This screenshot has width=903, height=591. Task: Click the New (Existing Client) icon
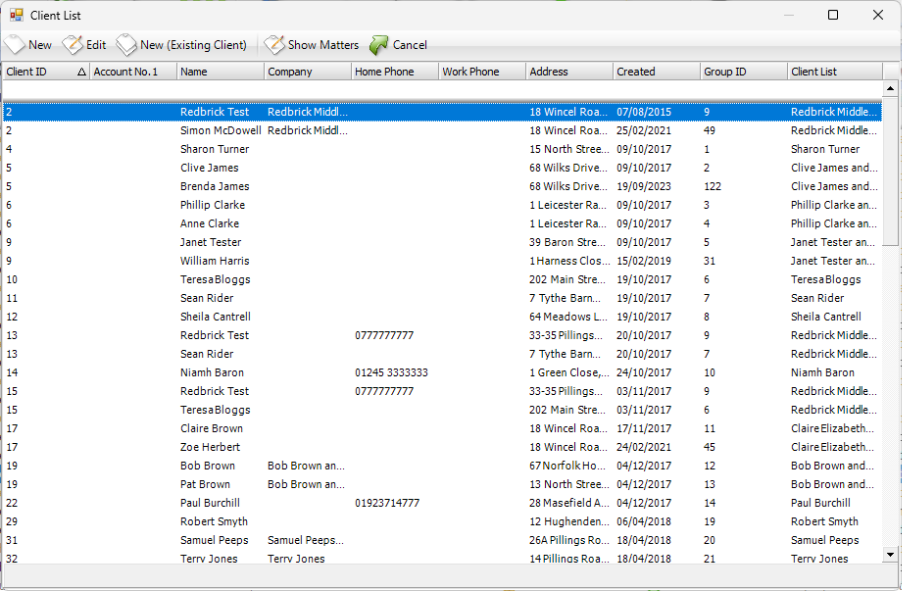click(x=127, y=44)
